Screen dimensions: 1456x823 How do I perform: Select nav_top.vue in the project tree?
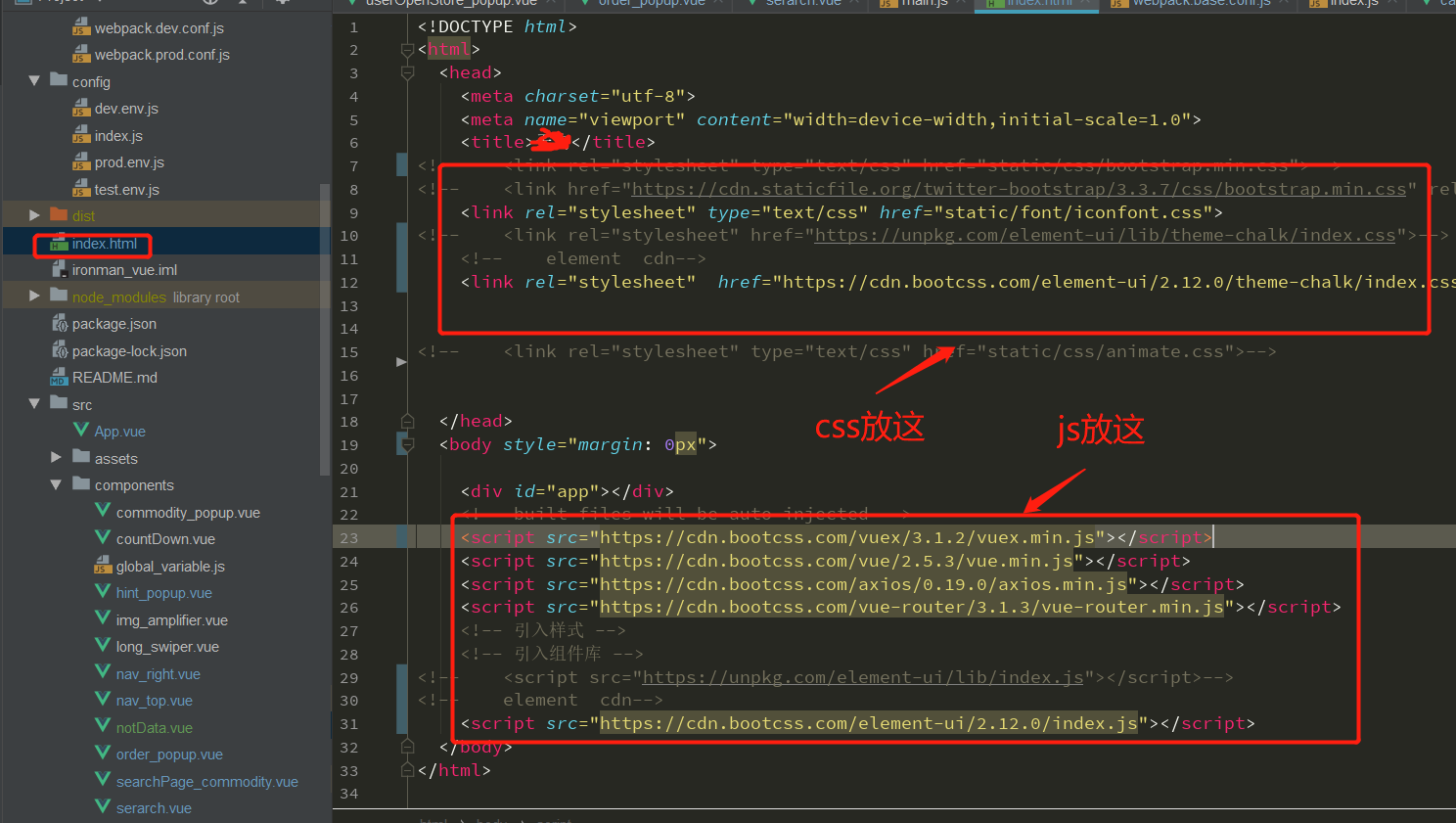point(155,701)
